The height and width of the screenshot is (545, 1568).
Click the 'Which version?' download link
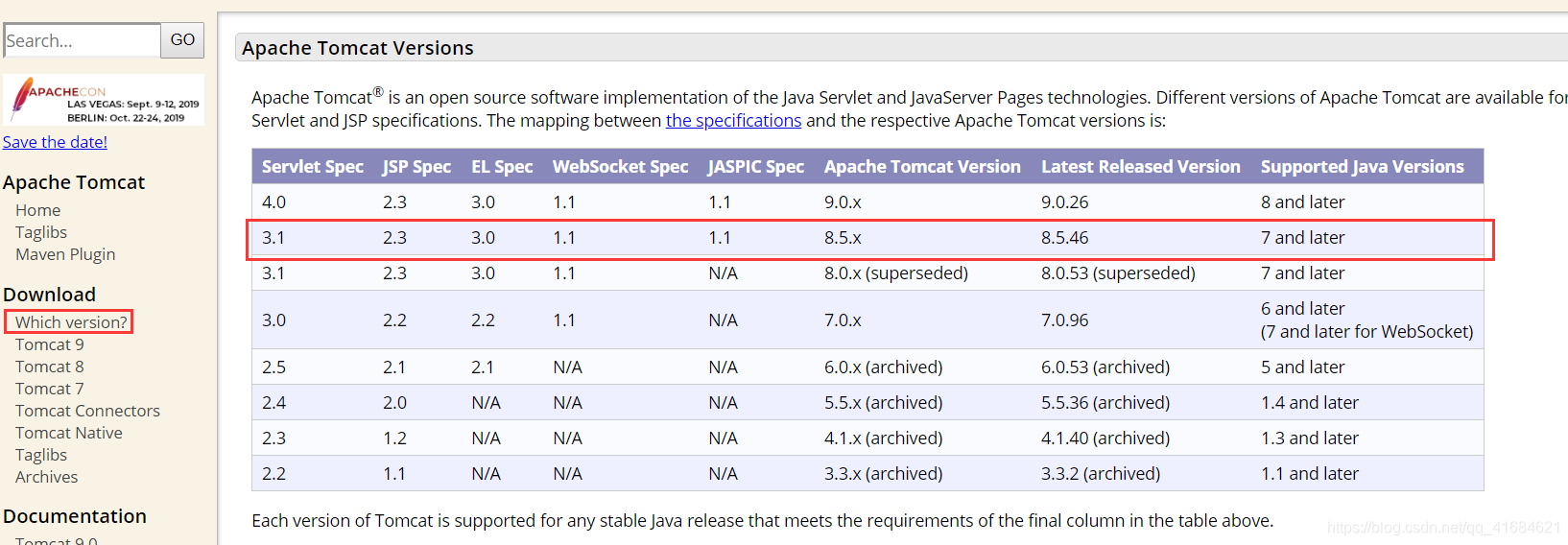coord(71,322)
